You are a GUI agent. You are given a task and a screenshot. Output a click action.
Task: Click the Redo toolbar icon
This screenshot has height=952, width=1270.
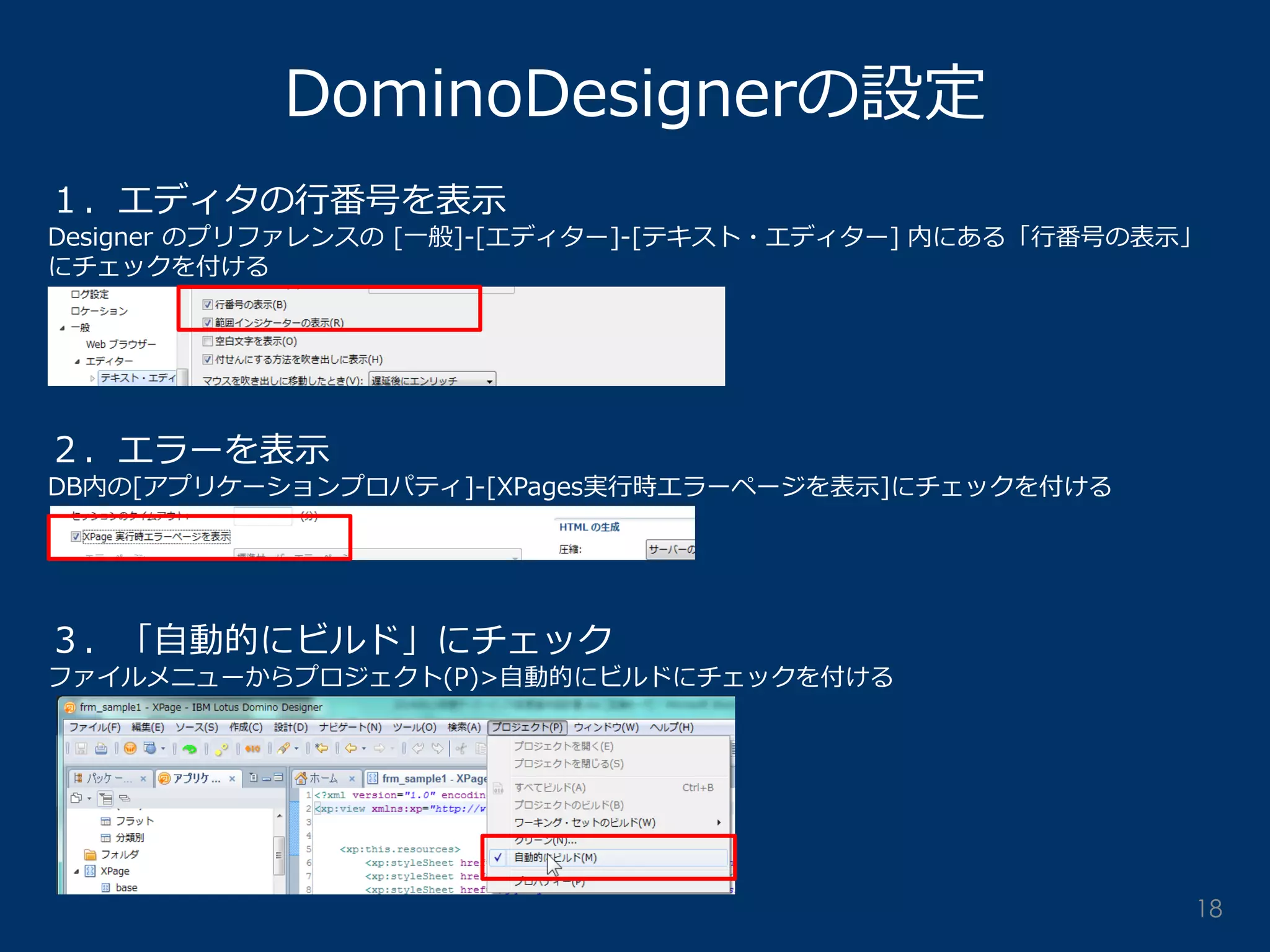(438, 749)
